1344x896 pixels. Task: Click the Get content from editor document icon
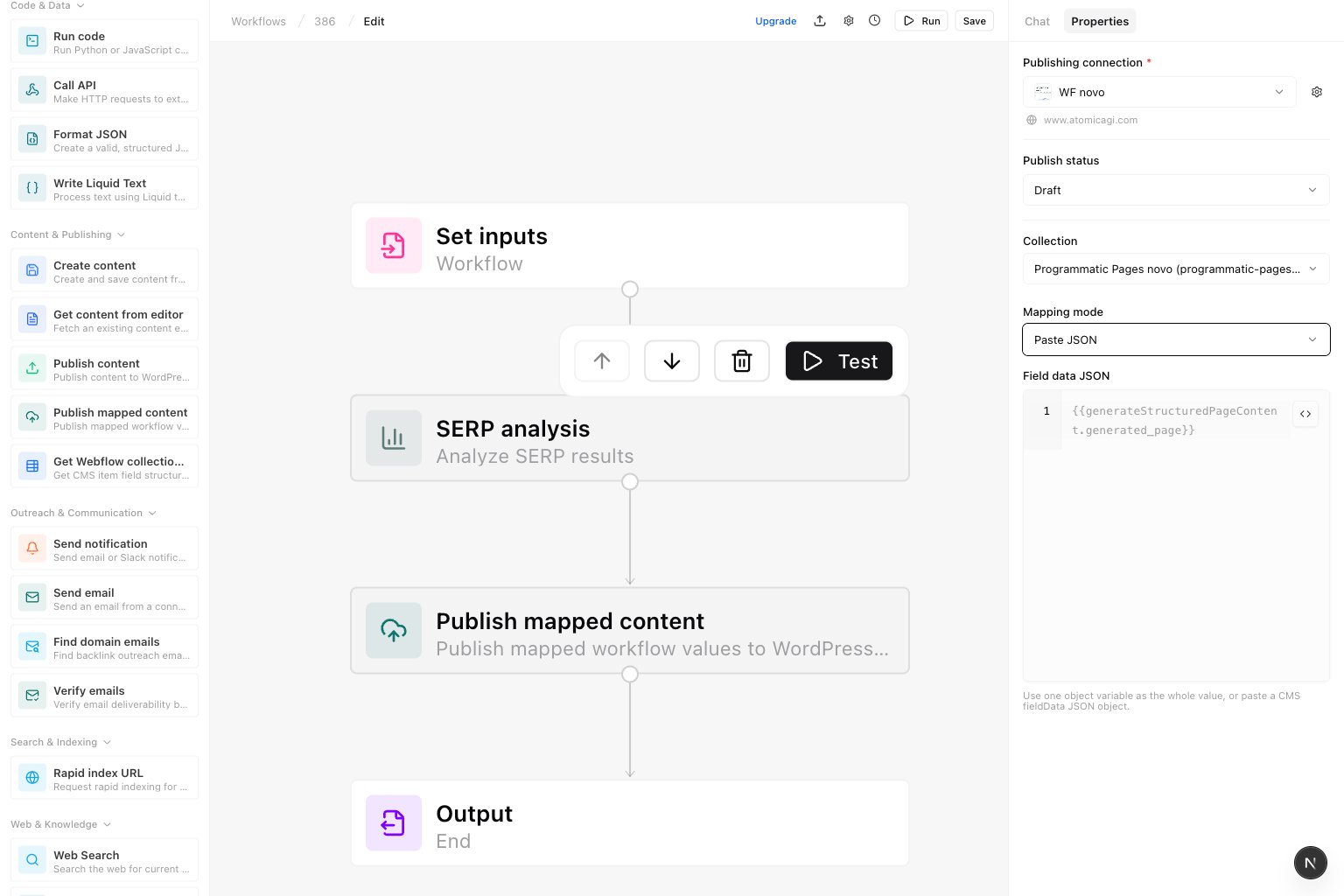tap(32, 319)
